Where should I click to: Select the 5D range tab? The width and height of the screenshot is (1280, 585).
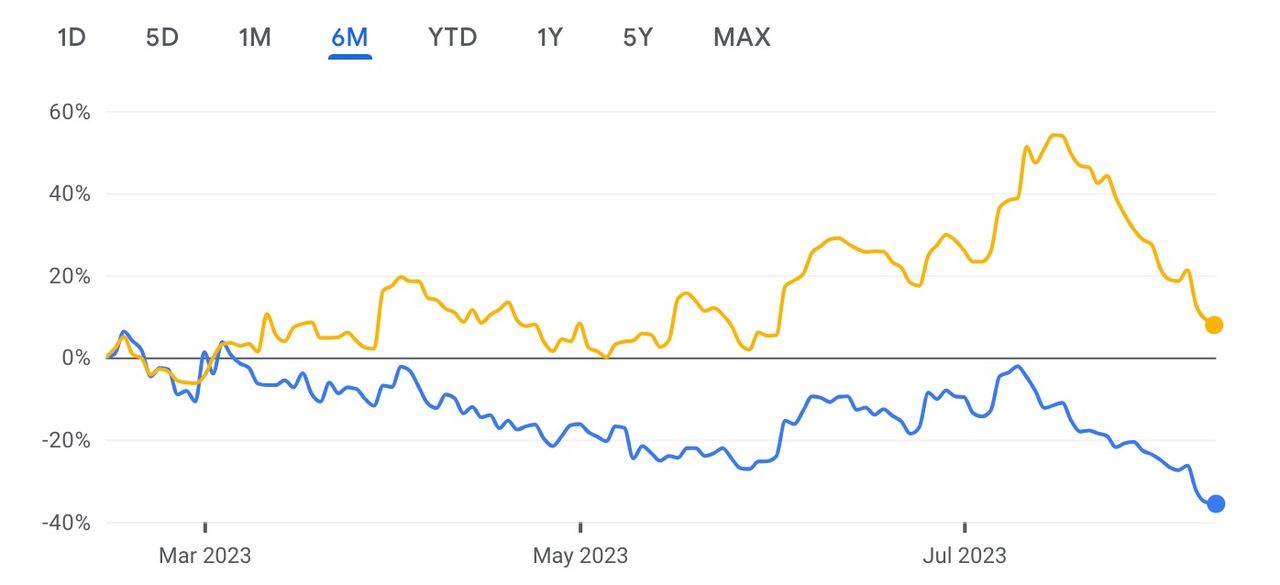point(161,38)
